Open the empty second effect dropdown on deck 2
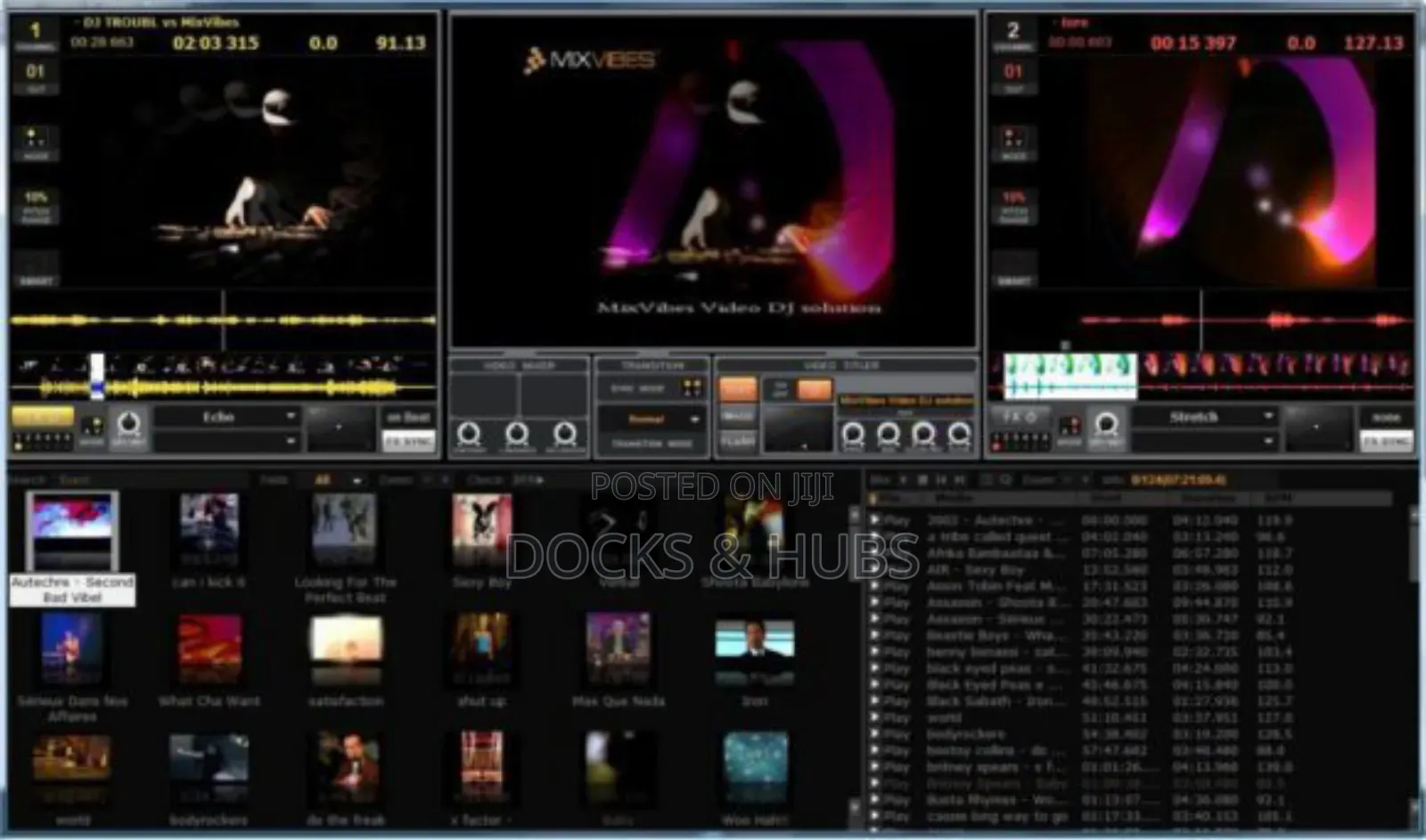The height and width of the screenshot is (840, 1426). (1205, 441)
